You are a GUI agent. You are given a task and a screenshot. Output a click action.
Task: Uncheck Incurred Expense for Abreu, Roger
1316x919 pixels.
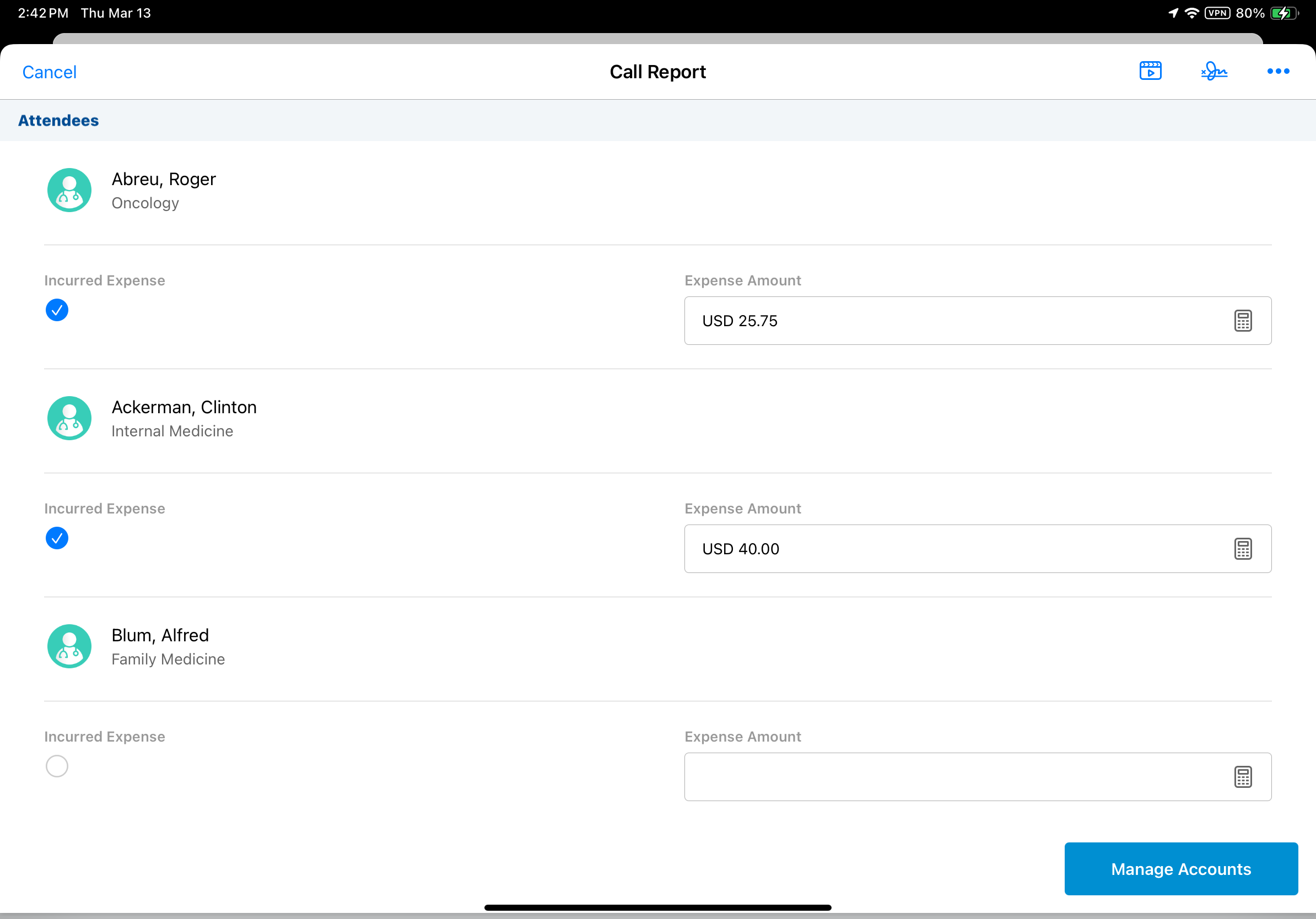(x=57, y=310)
